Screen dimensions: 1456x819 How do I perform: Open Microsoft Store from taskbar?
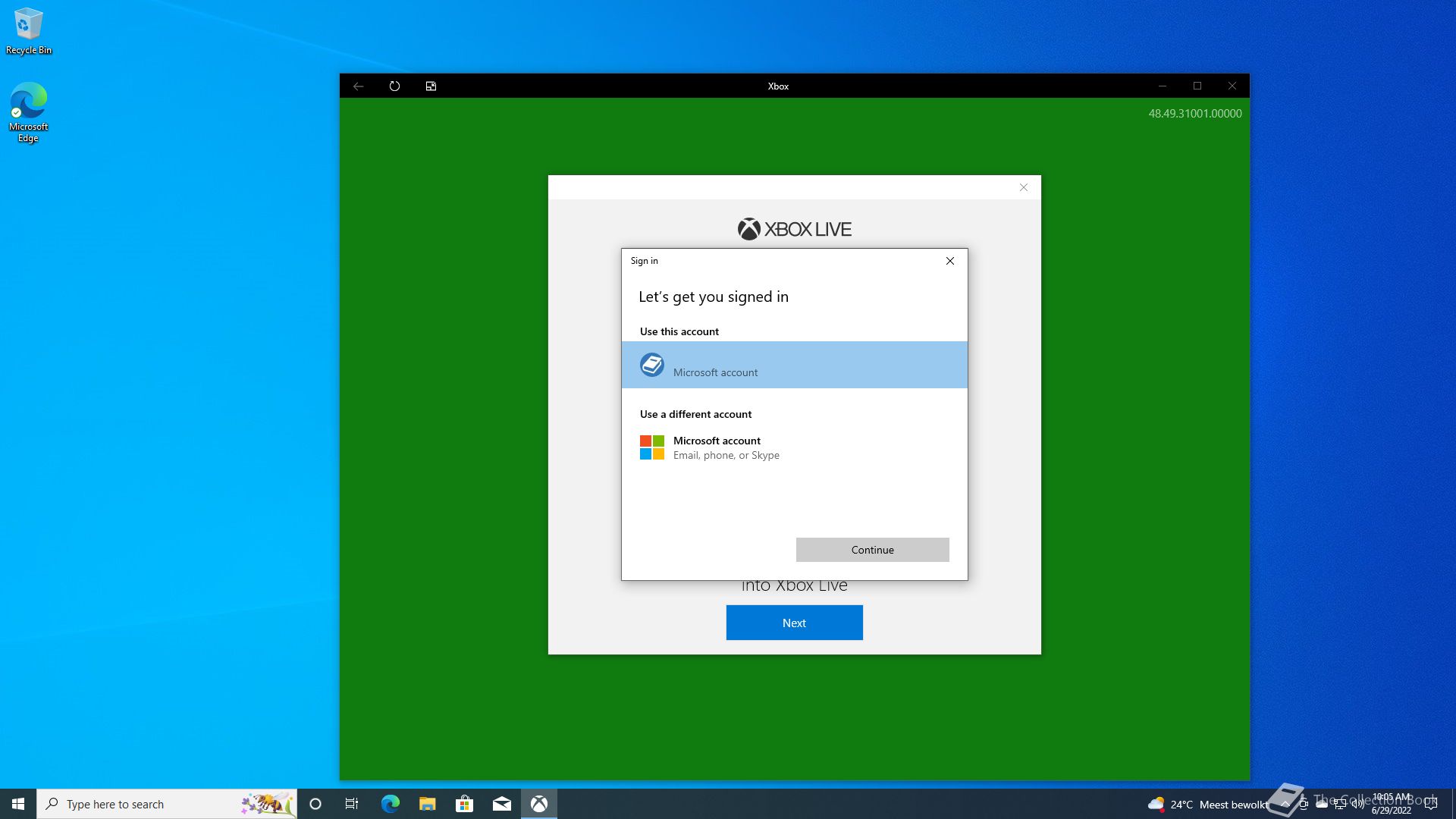[x=464, y=804]
